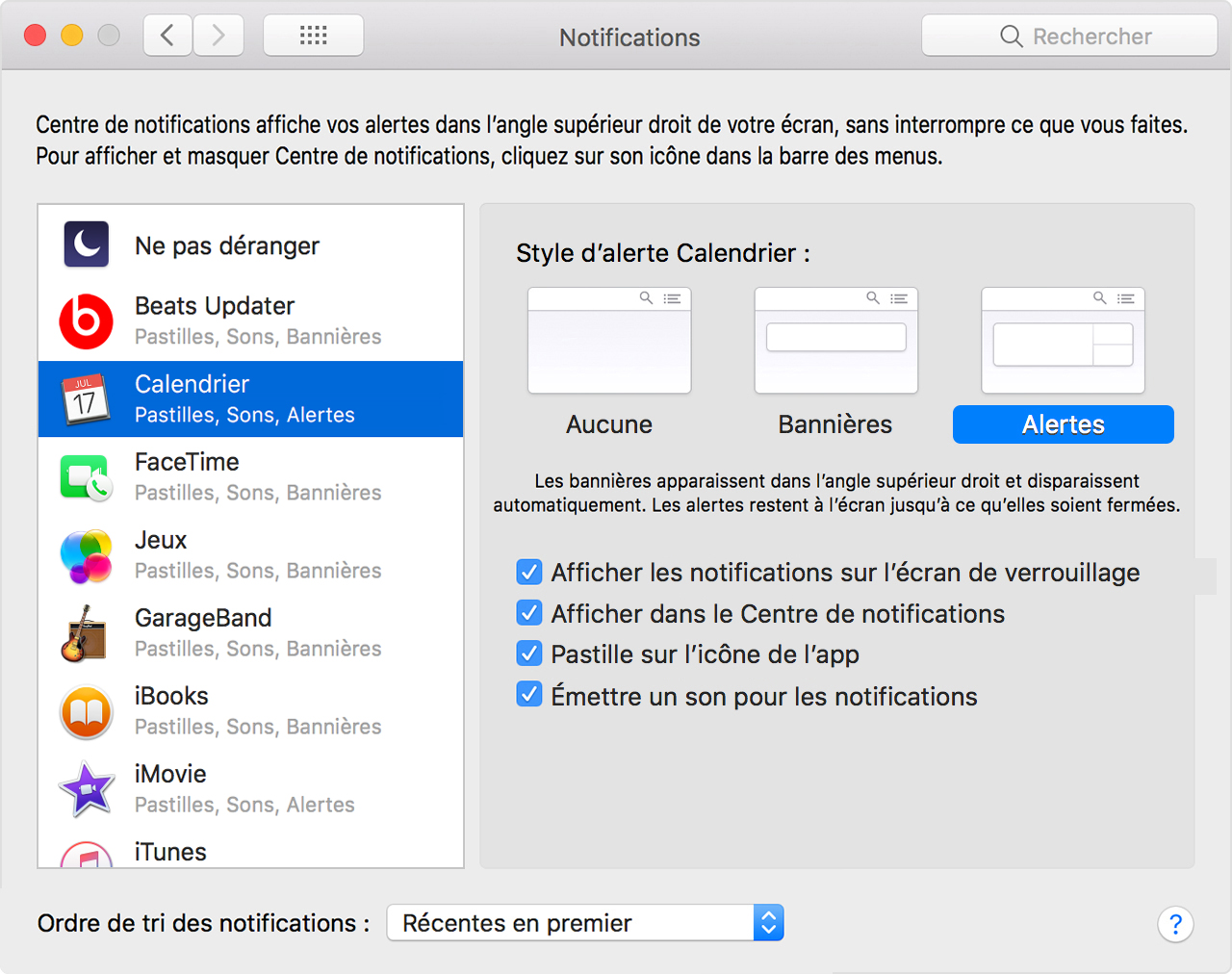Toggle Pastille sur l'icône de l'app

pyautogui.click(x=529, y=654)
